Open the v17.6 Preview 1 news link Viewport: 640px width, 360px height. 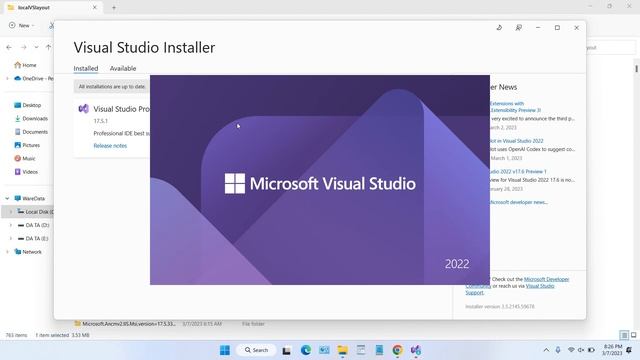click(518, 171)
